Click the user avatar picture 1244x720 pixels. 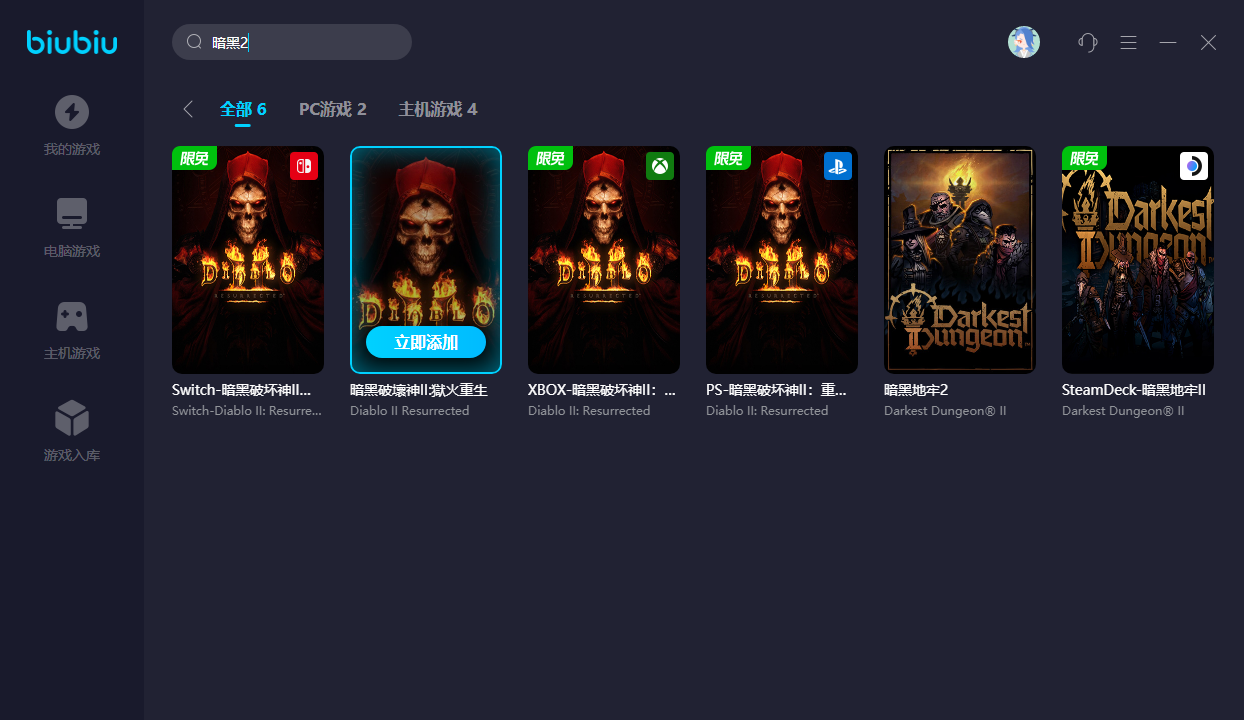point(1023,42)
